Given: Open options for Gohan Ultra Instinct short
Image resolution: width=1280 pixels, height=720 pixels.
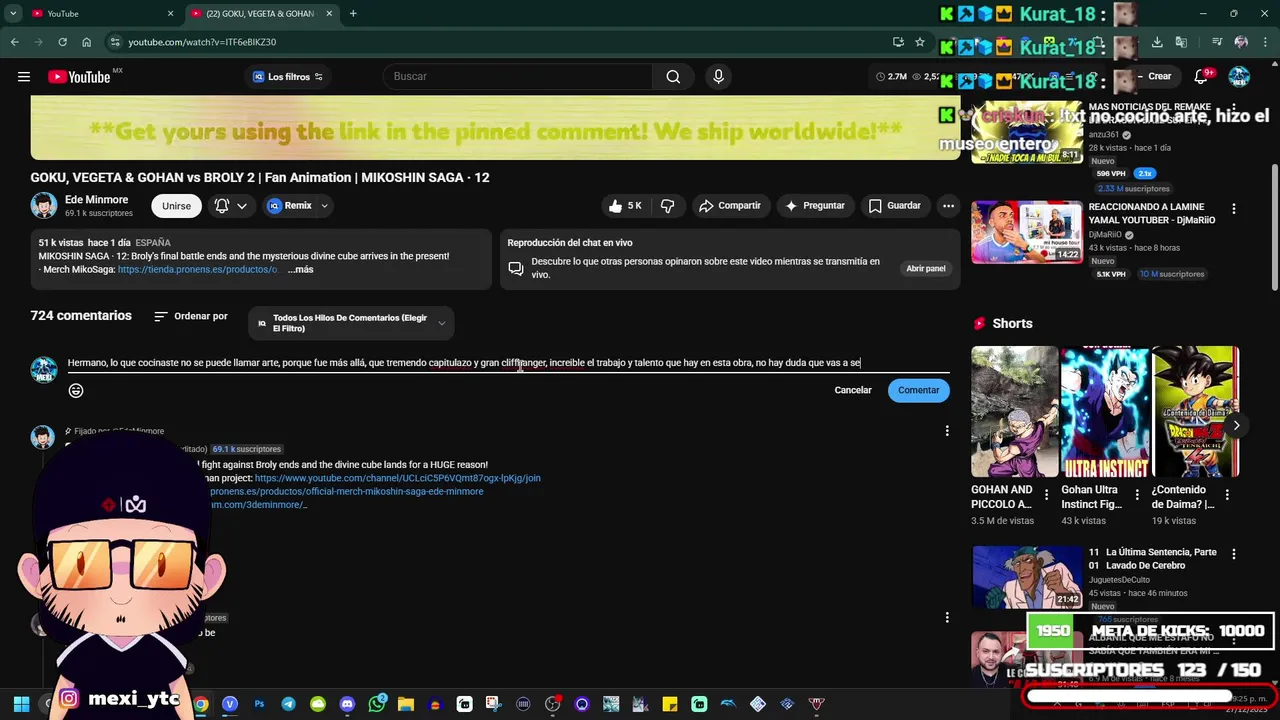Looking at the screenshot, I should (1137, 495).
